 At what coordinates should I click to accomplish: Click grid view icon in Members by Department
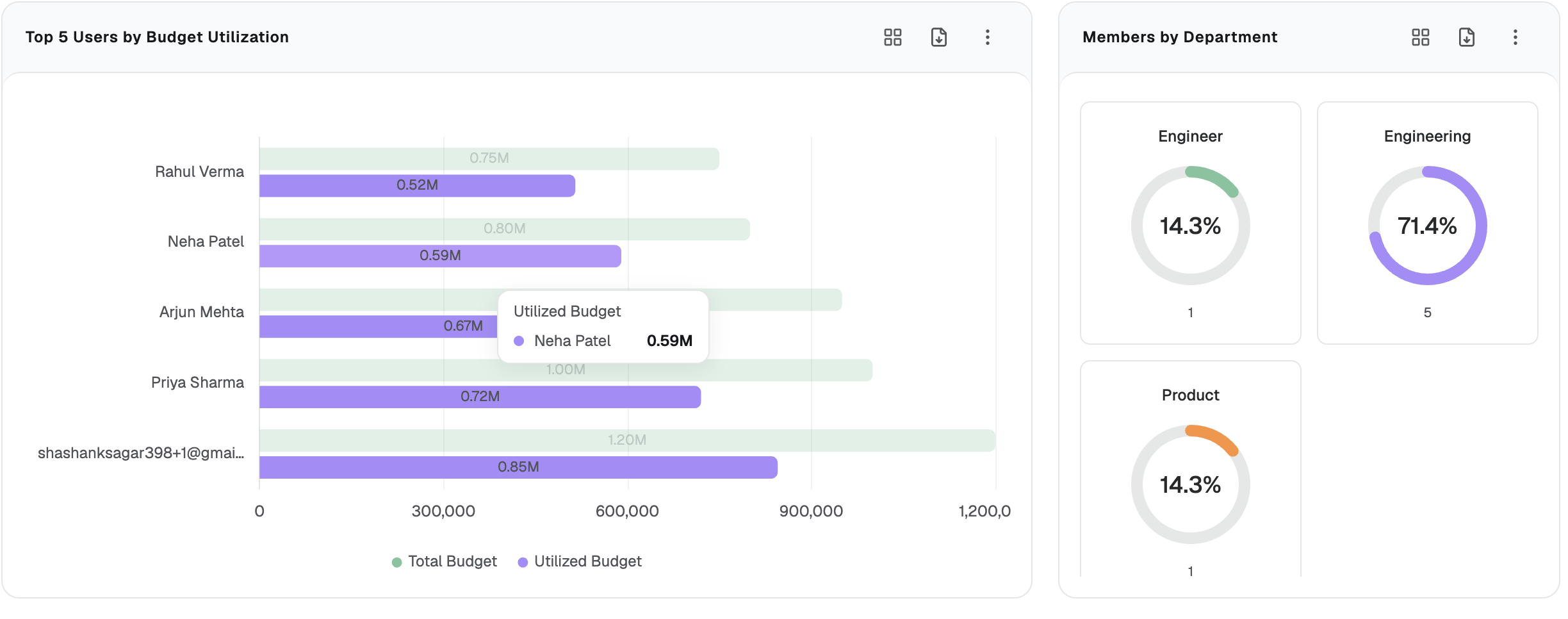tap(1420, 37)
